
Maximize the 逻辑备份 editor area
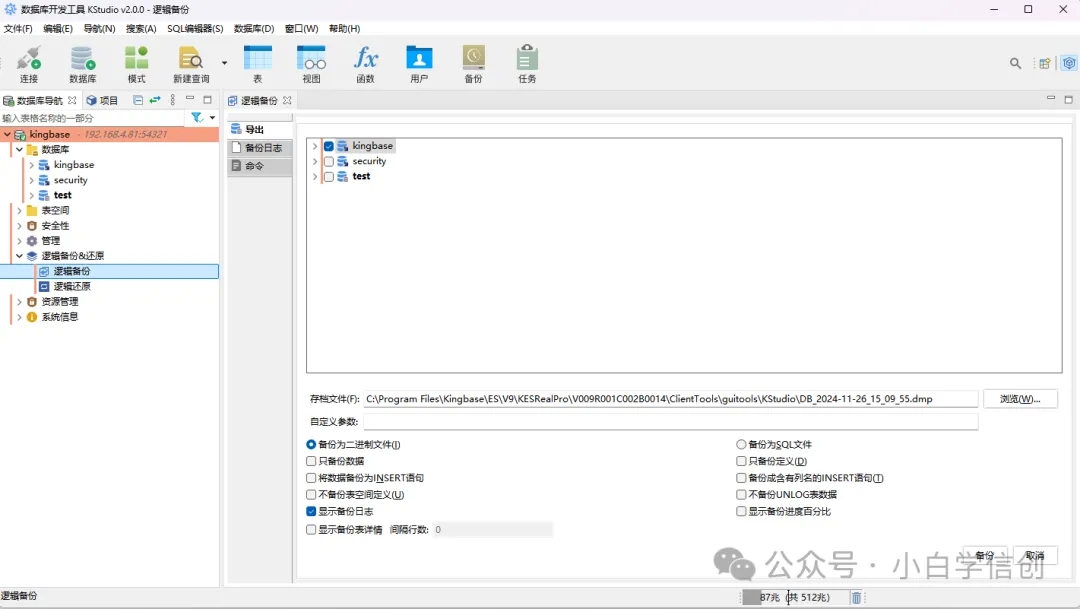click(x=1068, y=99)
